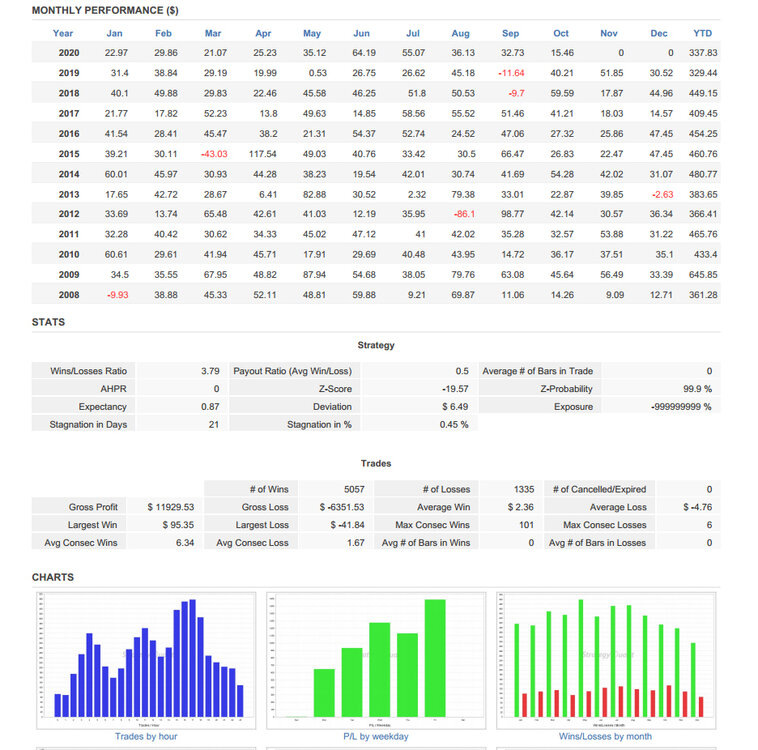Click the Gross Loss value $ -6351.53

[x=342, y=507]
